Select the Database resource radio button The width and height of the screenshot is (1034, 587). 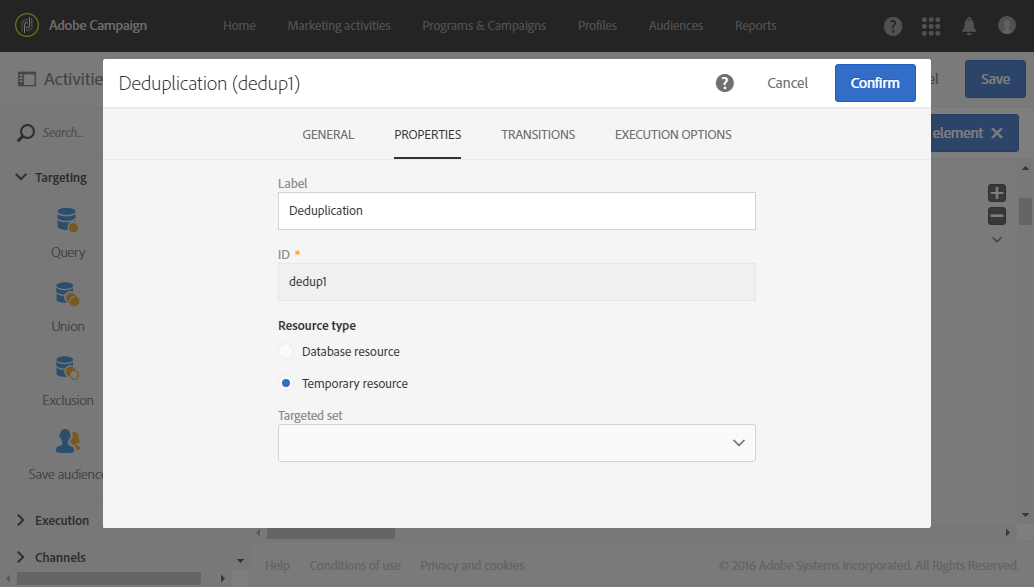[286, 351]
